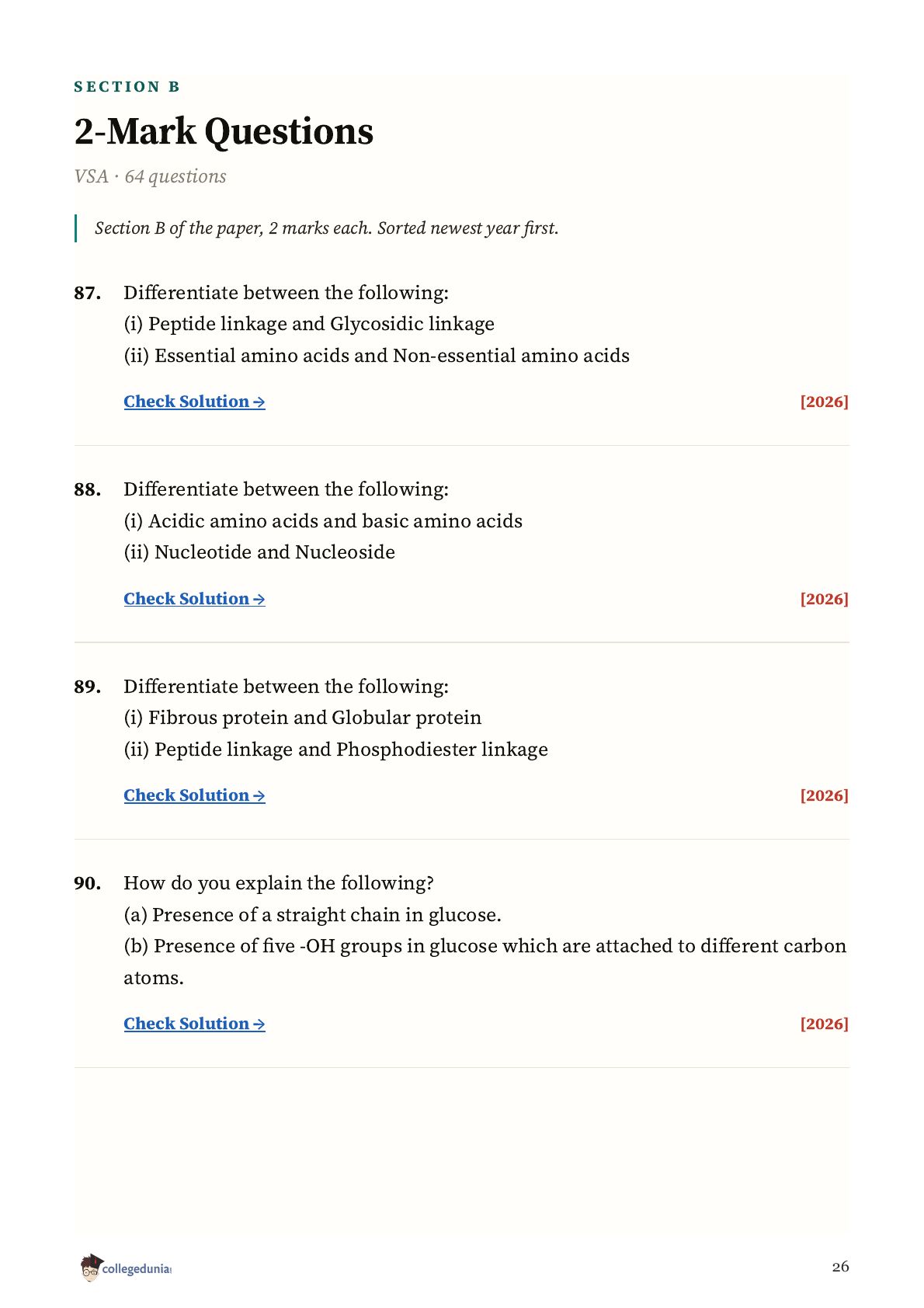Click the SECTION B label
Viewport: 924px width, 1308px height.
(x=127, y=87)
